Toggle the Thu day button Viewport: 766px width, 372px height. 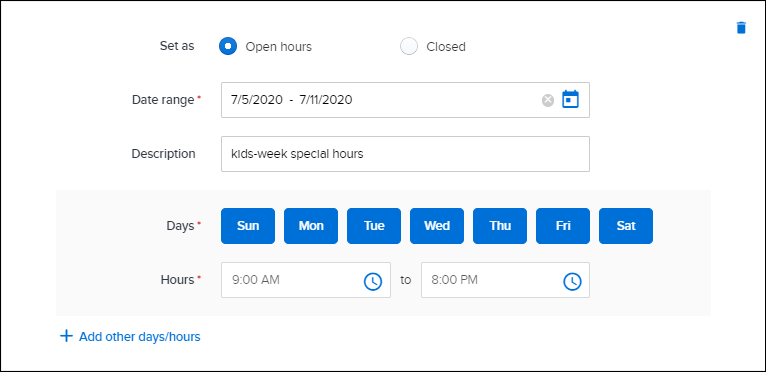point(500,226)
